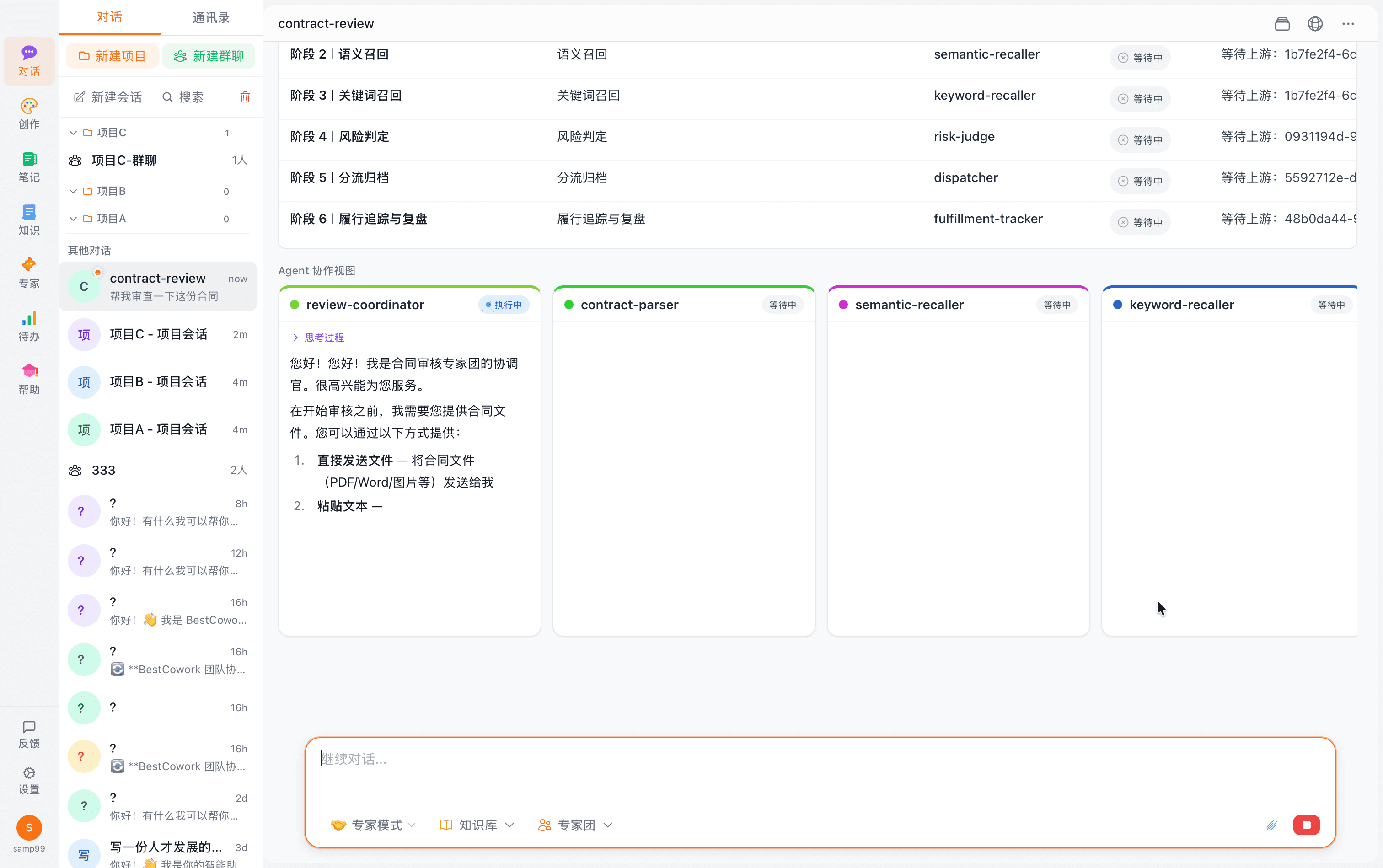
Task: Open the 创作 creation sidebar icon
Action: pos(29,114)
